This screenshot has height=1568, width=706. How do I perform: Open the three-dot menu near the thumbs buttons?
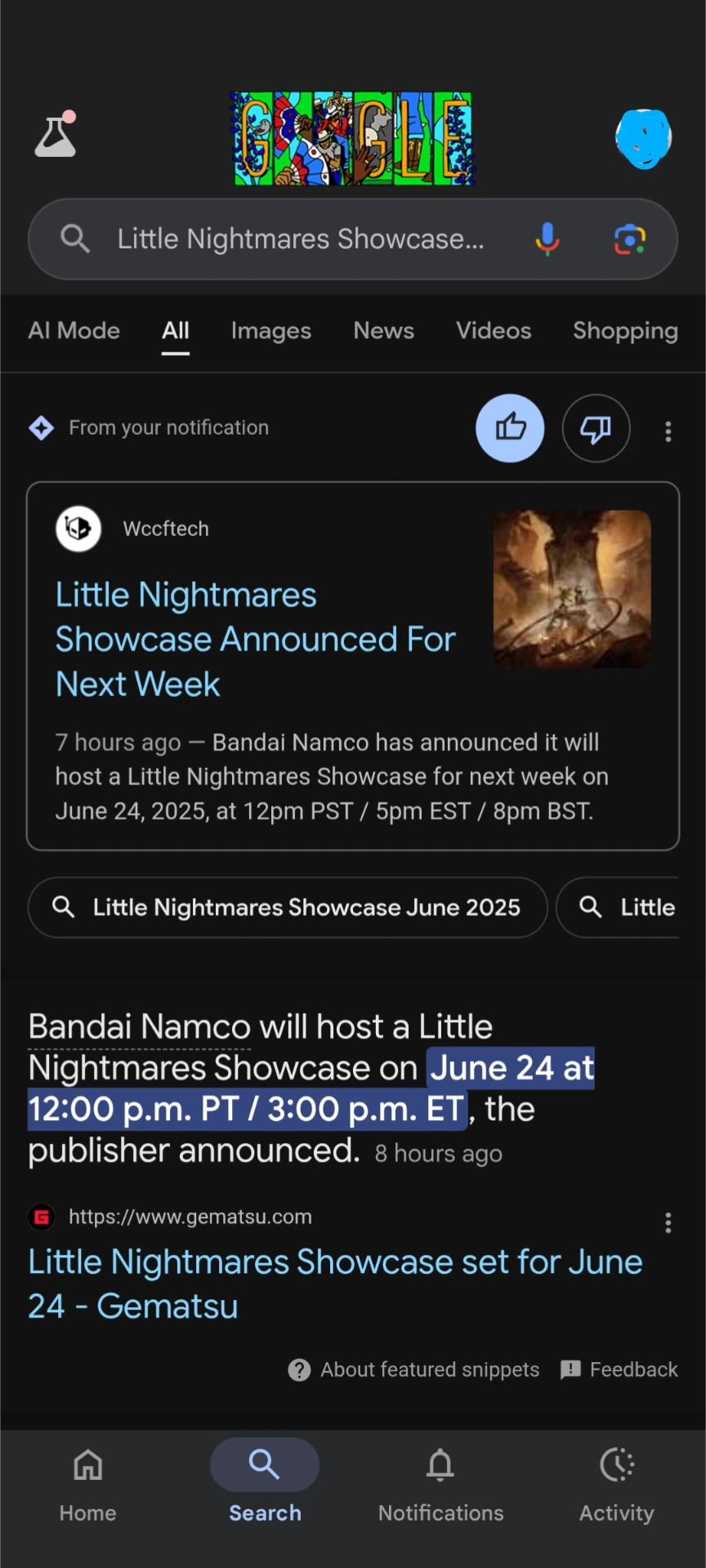point(668,431)
